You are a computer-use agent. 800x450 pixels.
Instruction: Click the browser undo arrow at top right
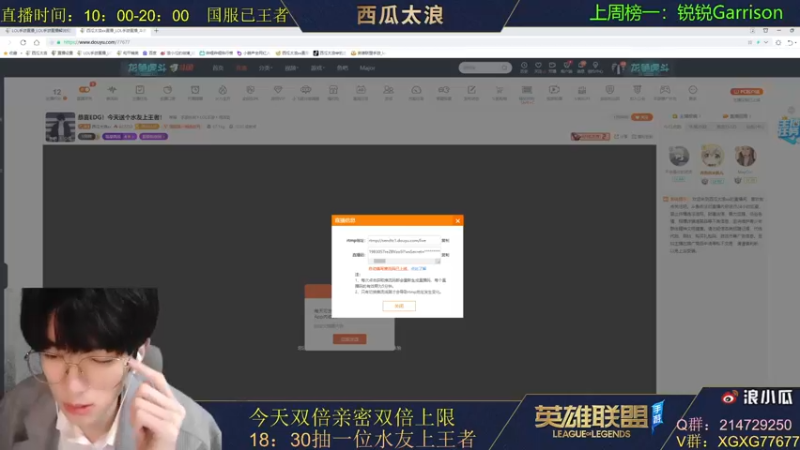click(791, 42)
